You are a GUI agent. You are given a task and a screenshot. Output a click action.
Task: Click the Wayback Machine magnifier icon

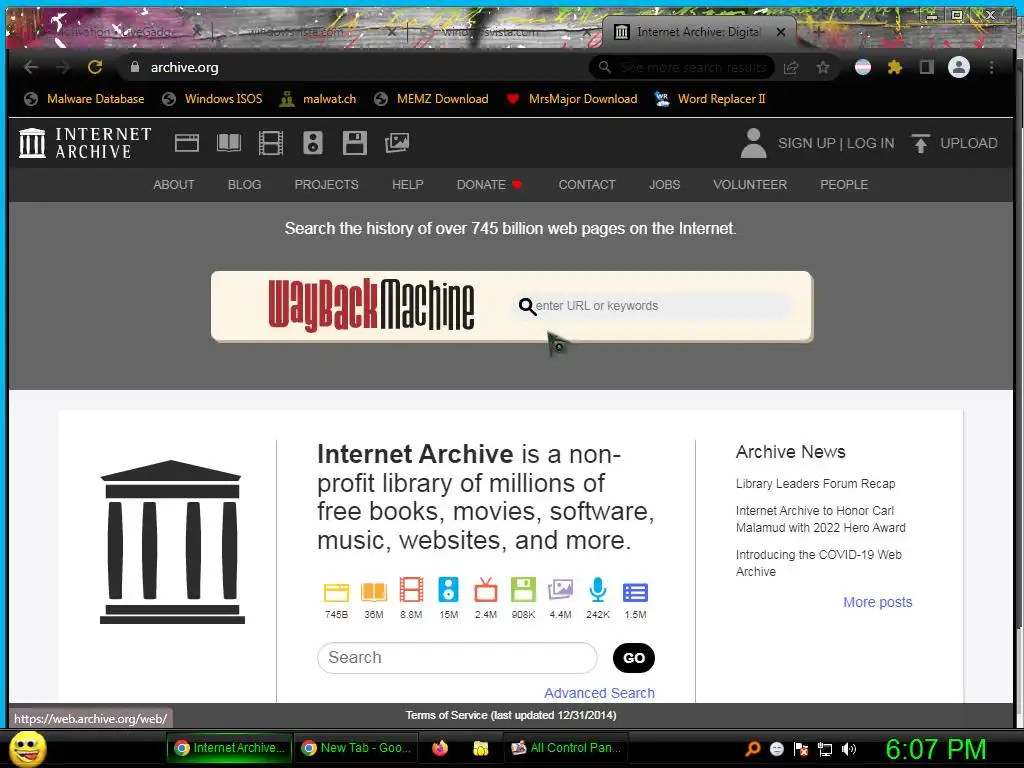coord(526,306)
